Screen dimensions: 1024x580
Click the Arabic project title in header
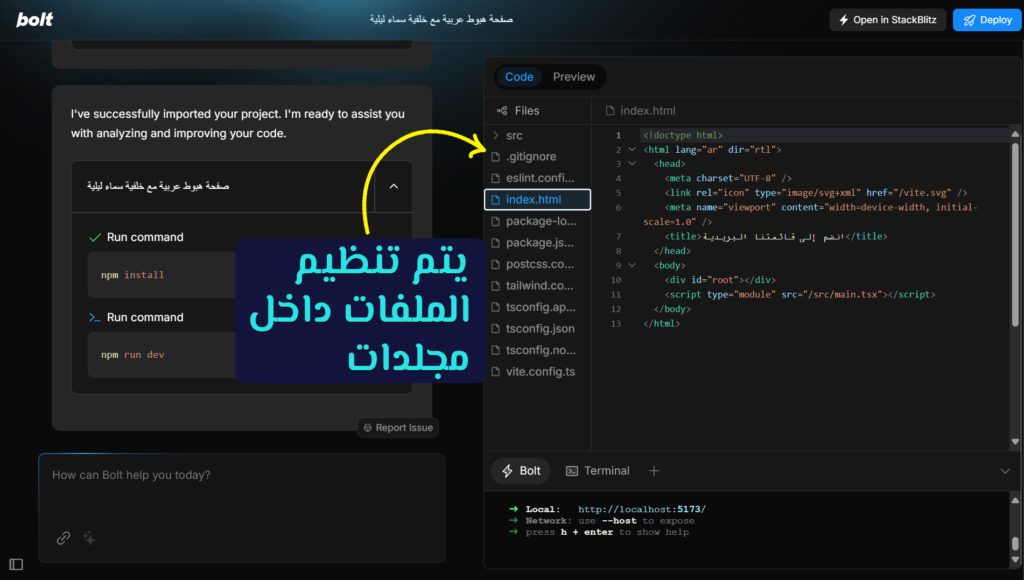point(441,20)
